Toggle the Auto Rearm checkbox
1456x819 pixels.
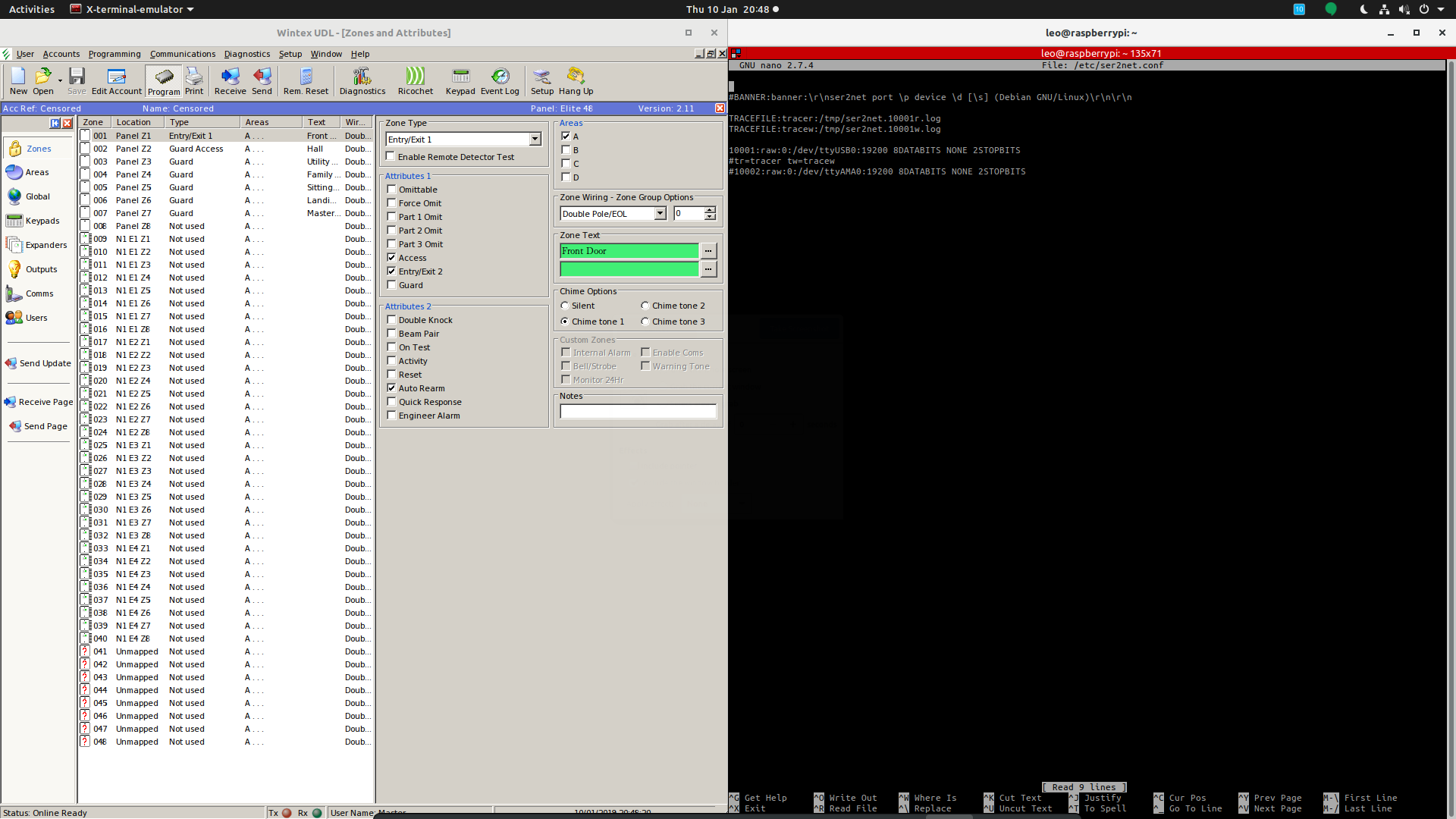[x=391, y=387]
